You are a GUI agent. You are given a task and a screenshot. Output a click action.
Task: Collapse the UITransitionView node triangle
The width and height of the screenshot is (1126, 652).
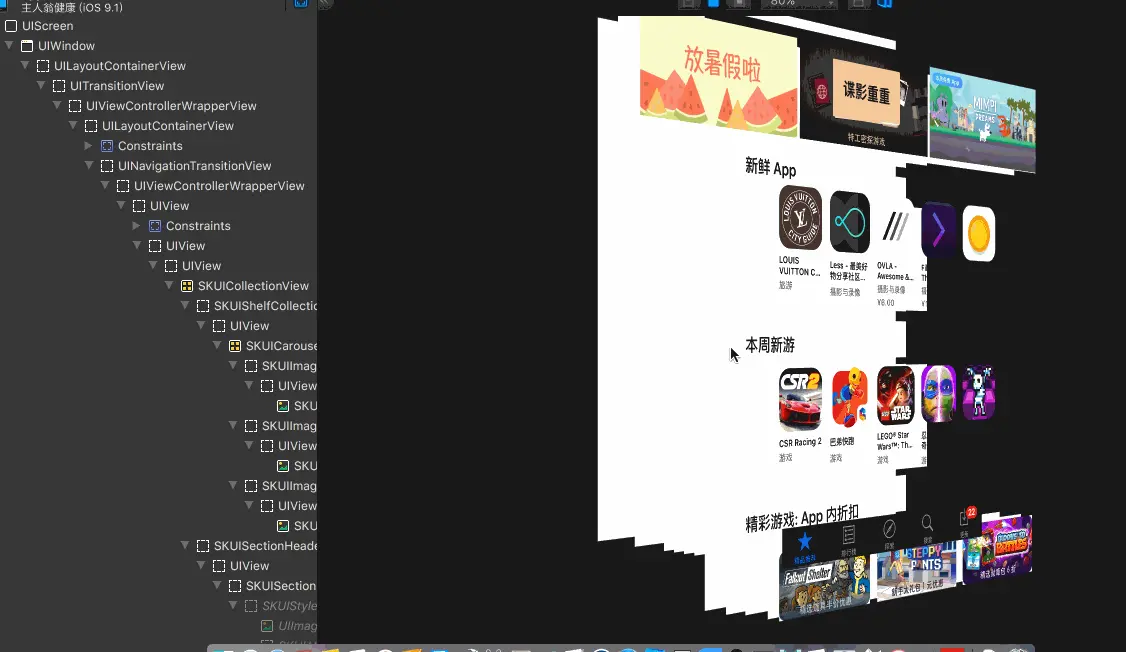[x=41, y=85]
